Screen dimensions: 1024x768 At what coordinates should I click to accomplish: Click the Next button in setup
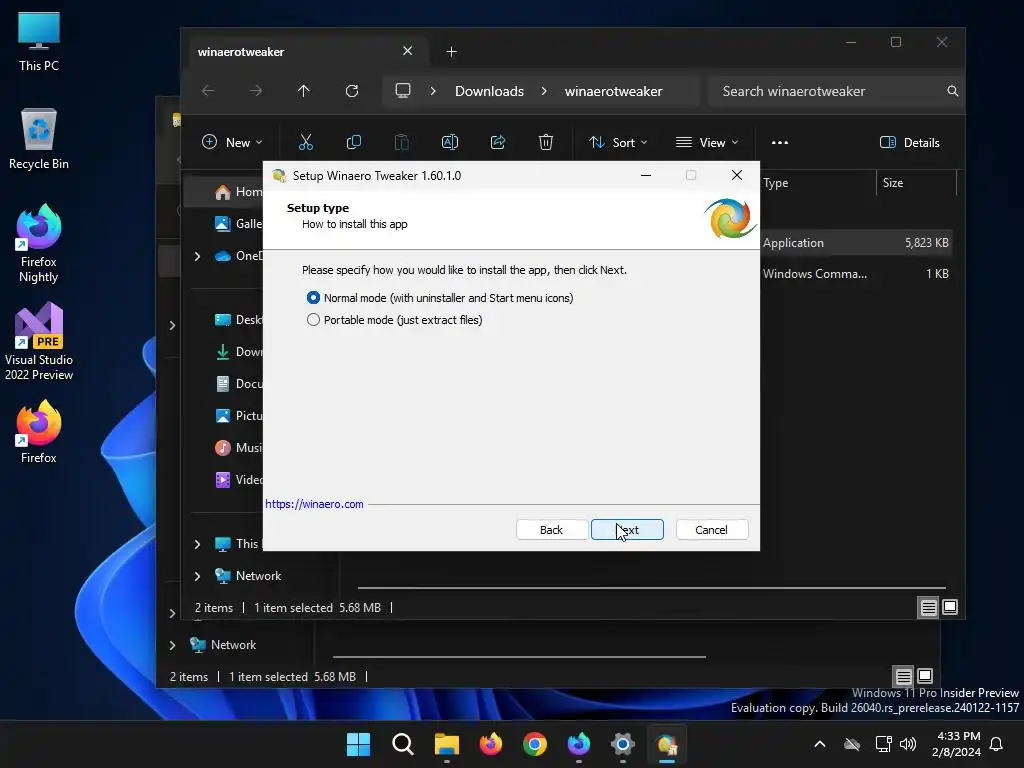[x=627, y=530]
